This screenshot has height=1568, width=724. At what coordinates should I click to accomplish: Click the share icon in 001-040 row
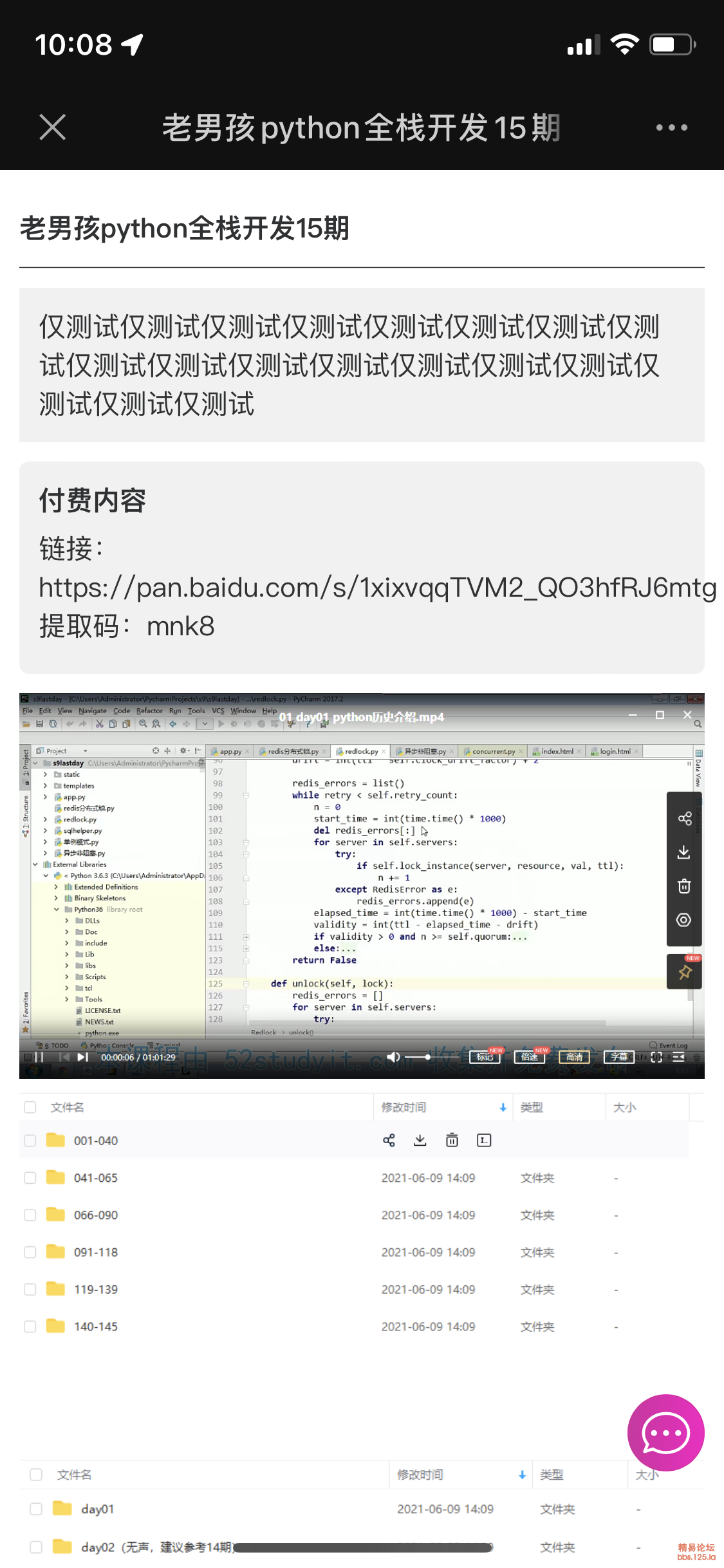pyautogui.click(x=389, y=1141)
